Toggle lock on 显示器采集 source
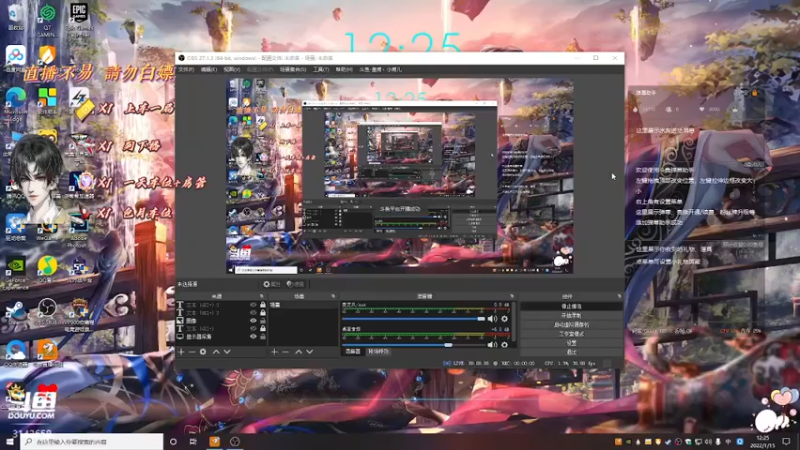 tap(263, 337)
